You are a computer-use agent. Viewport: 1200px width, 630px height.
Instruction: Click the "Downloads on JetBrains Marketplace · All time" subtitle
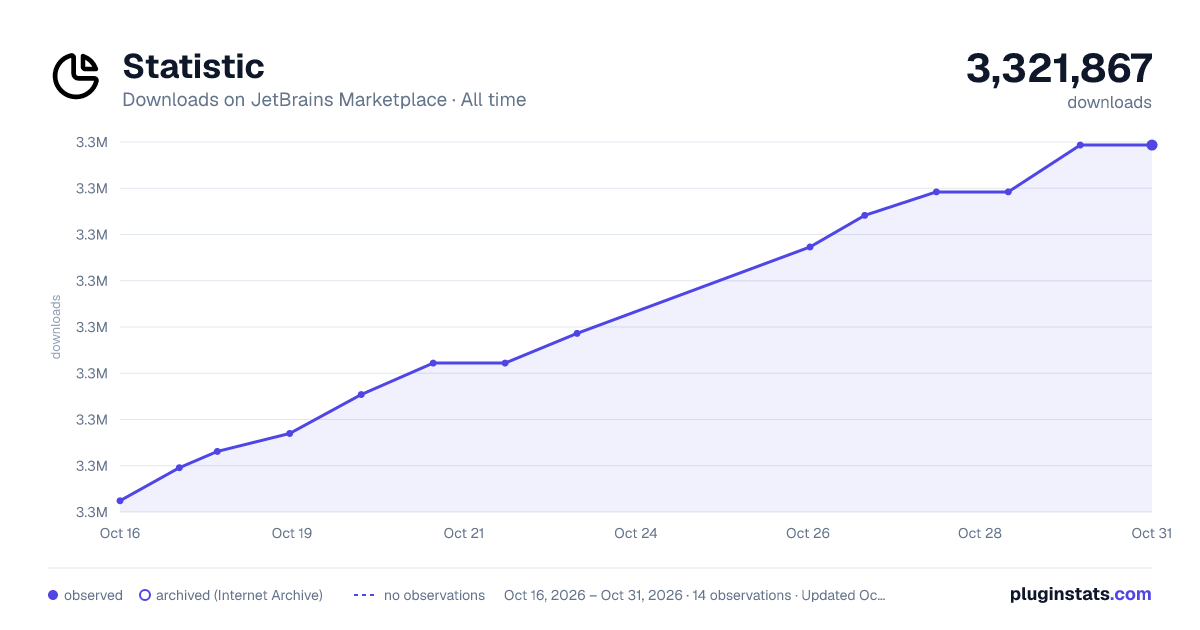coord(324,100)
